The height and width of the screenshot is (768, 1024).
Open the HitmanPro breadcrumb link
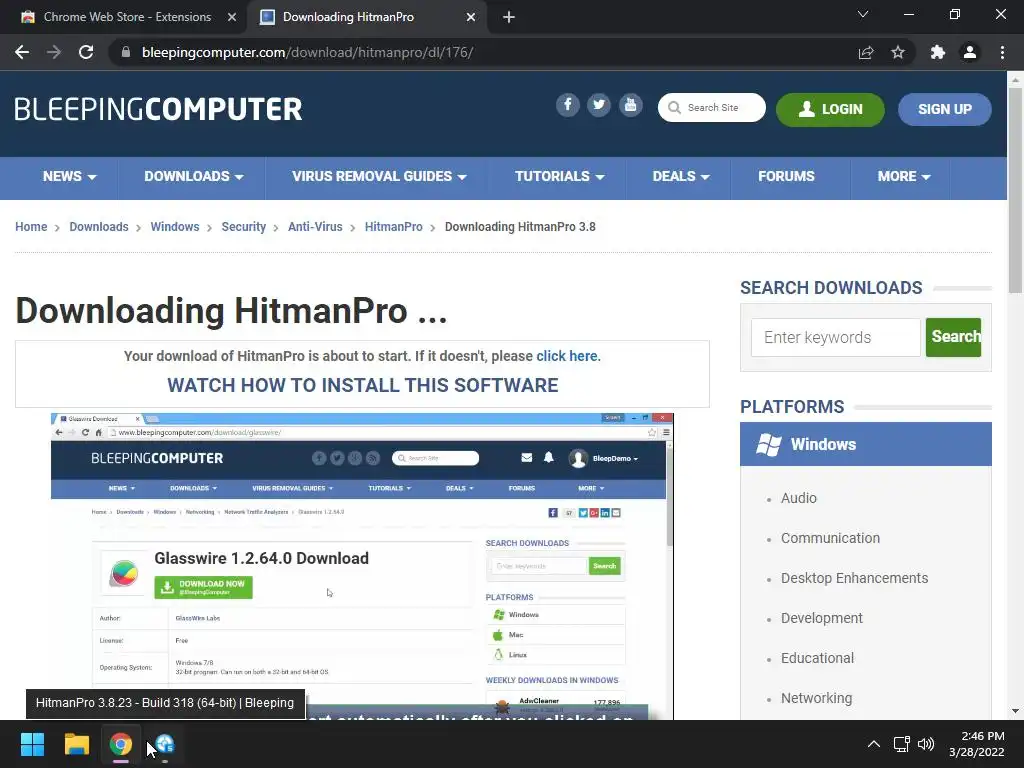coord(393,227)
